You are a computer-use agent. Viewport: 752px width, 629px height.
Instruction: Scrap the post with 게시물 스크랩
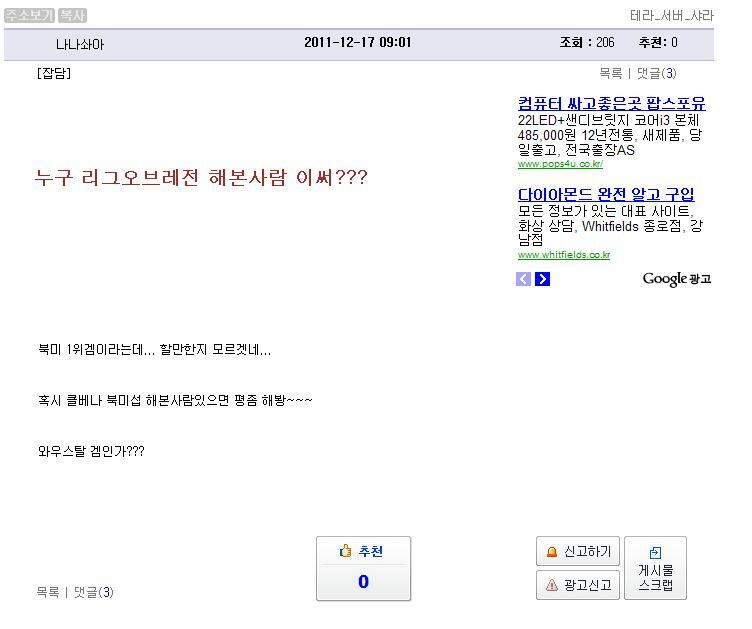(655, 568)
